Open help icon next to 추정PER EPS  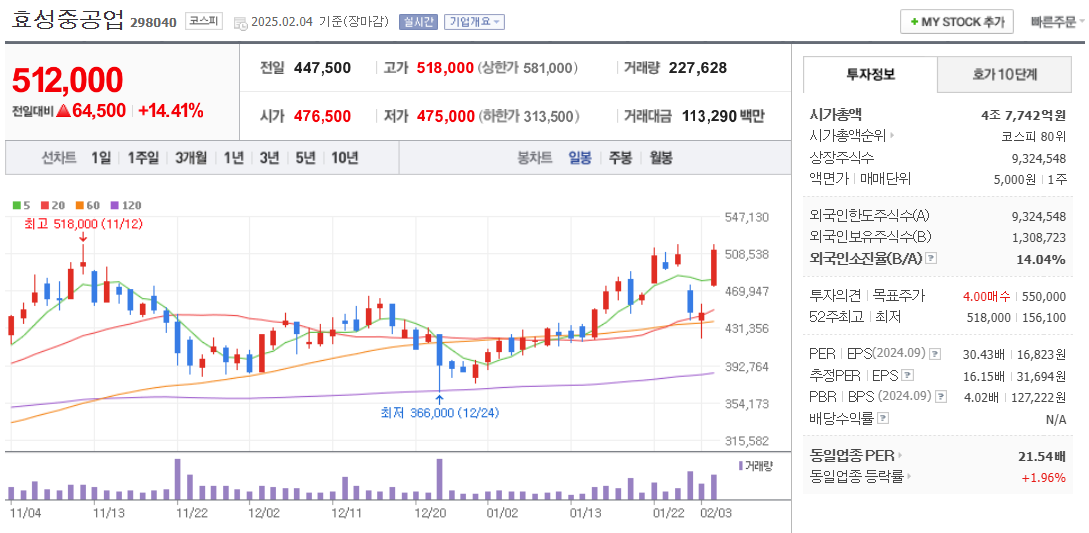point(908,376)
